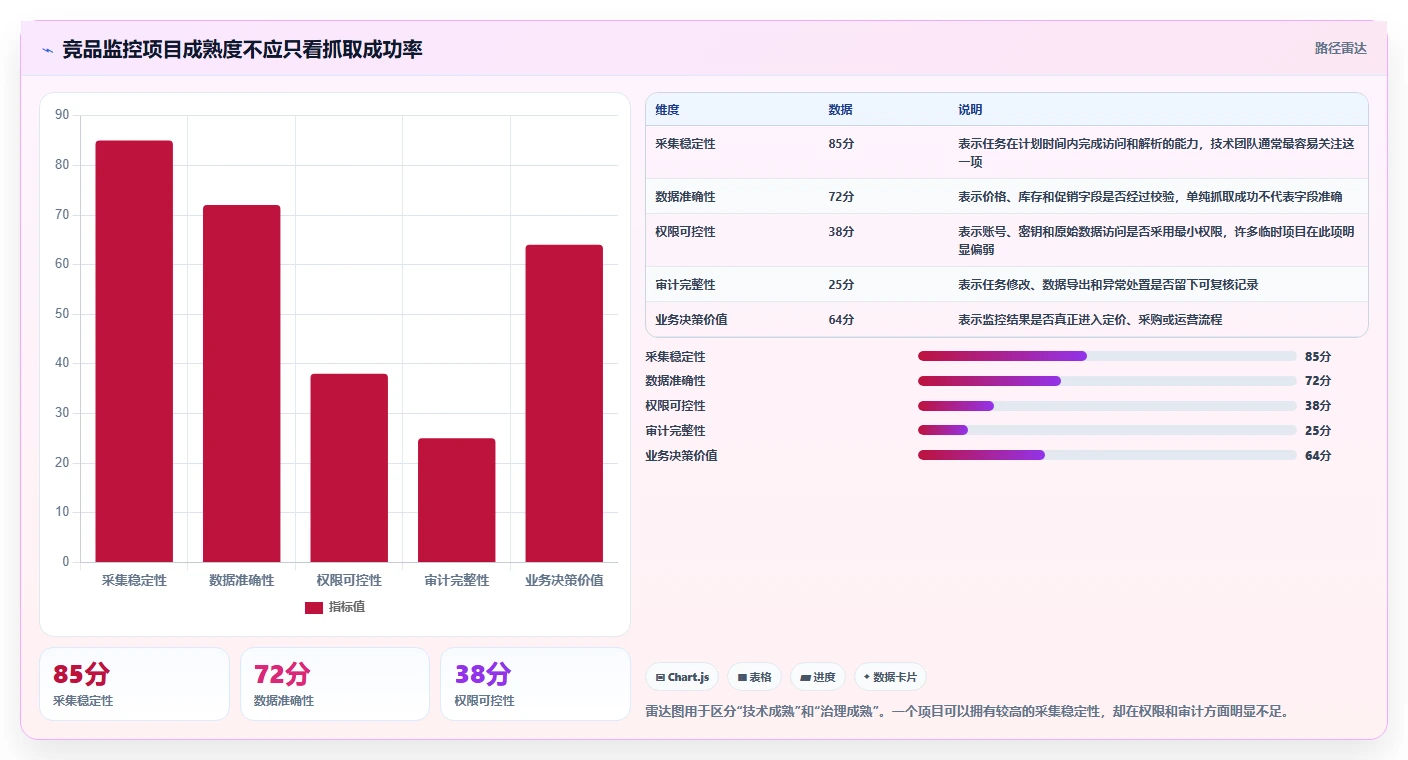This screenshot has width=1408, height=760.
Task: Click the 数据准确性 x-axis label under the chart
Action: 241,580
